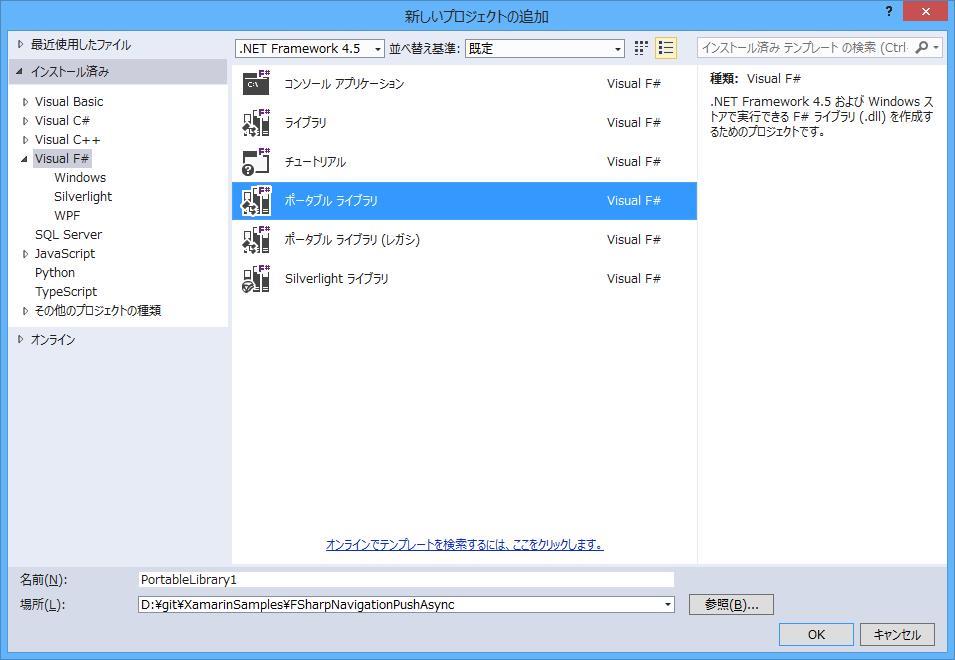
Task: Select the Python category
Action: click(x=55, y=273)
